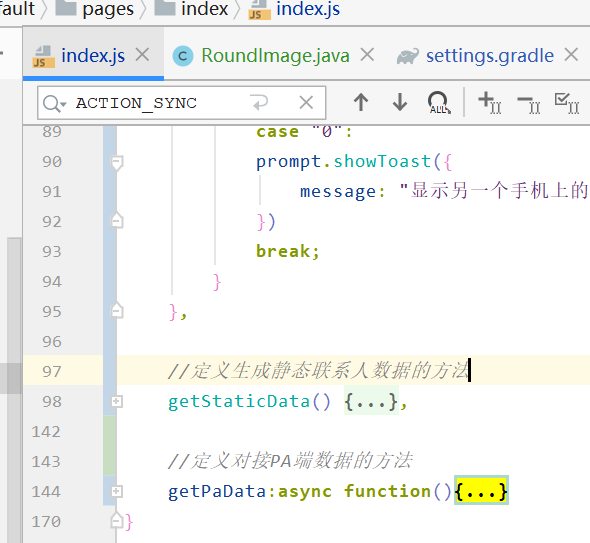The image size is (590, 543).
Task: Close the index.js tab
Action: tap(143, 55)
